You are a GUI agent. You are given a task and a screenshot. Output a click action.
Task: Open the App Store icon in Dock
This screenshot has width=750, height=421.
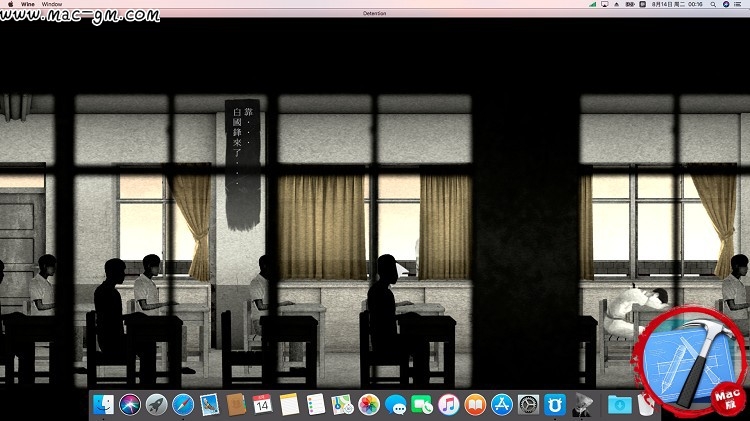[x=502, y=405]
